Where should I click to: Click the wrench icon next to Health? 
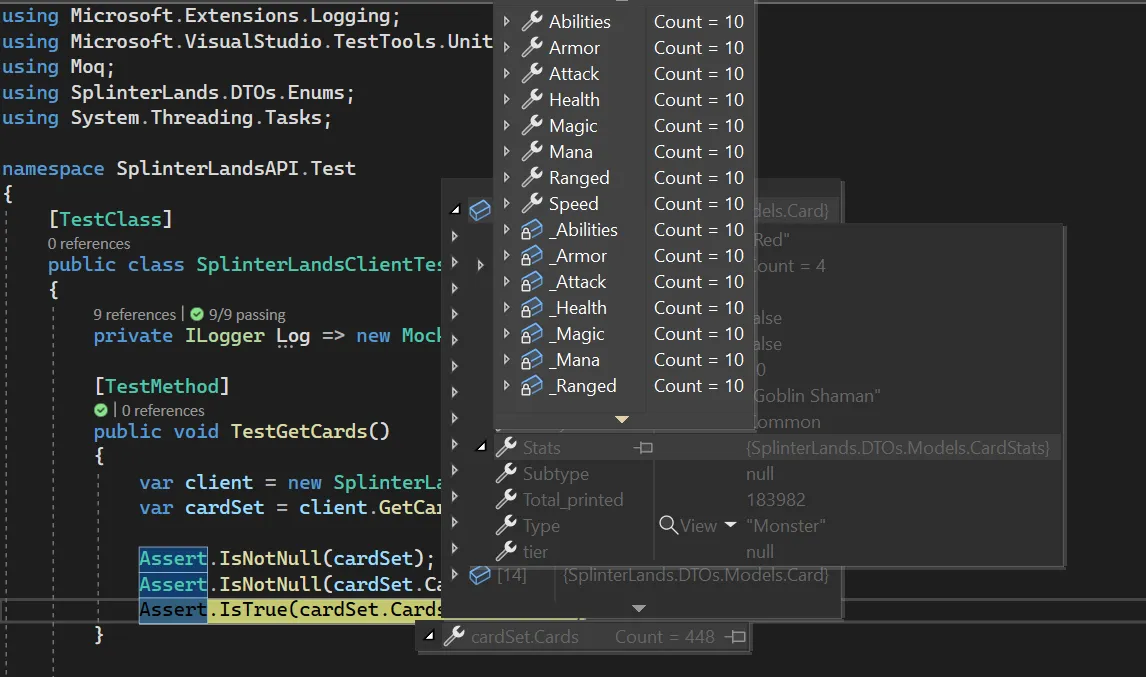click(532, 99)
